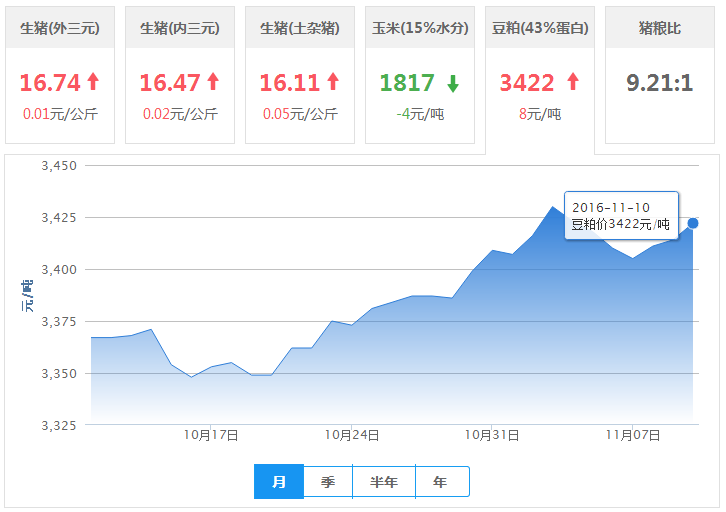Click the -4元/吨 change text

pyautogui.click(x=420, y=114)
